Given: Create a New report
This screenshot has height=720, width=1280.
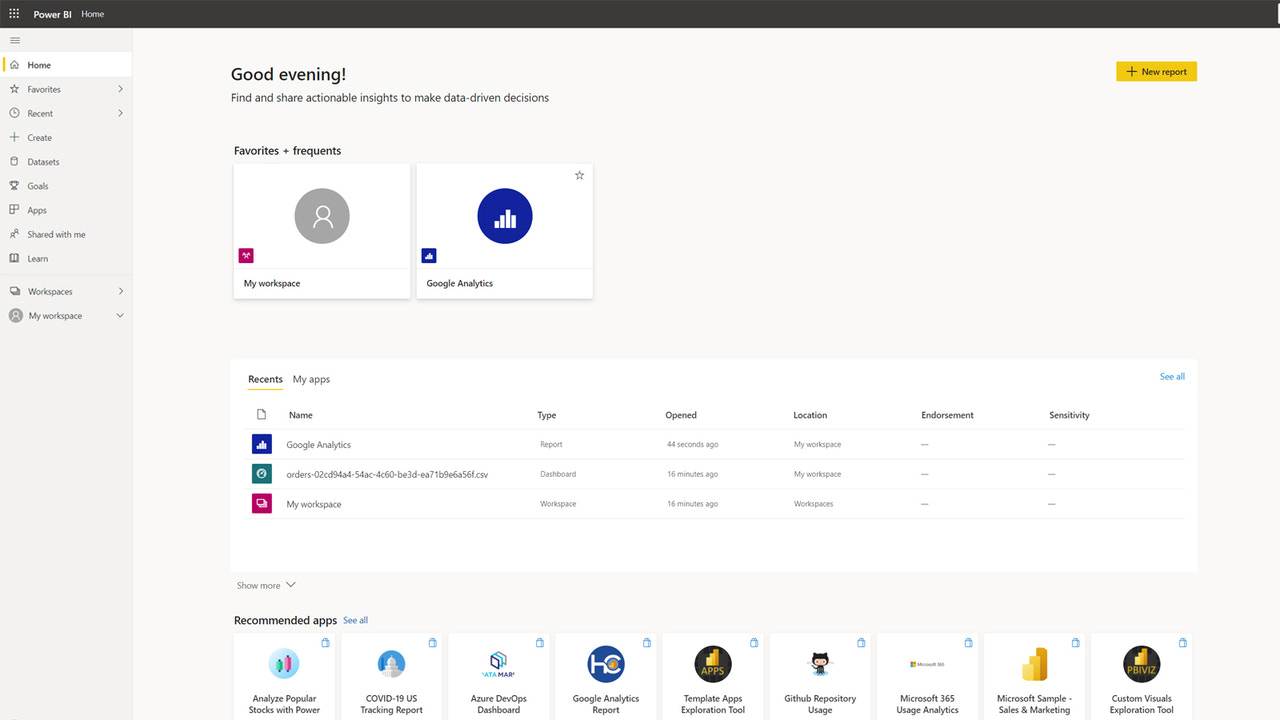Looking at the screenshot, I should [1156, 71].
